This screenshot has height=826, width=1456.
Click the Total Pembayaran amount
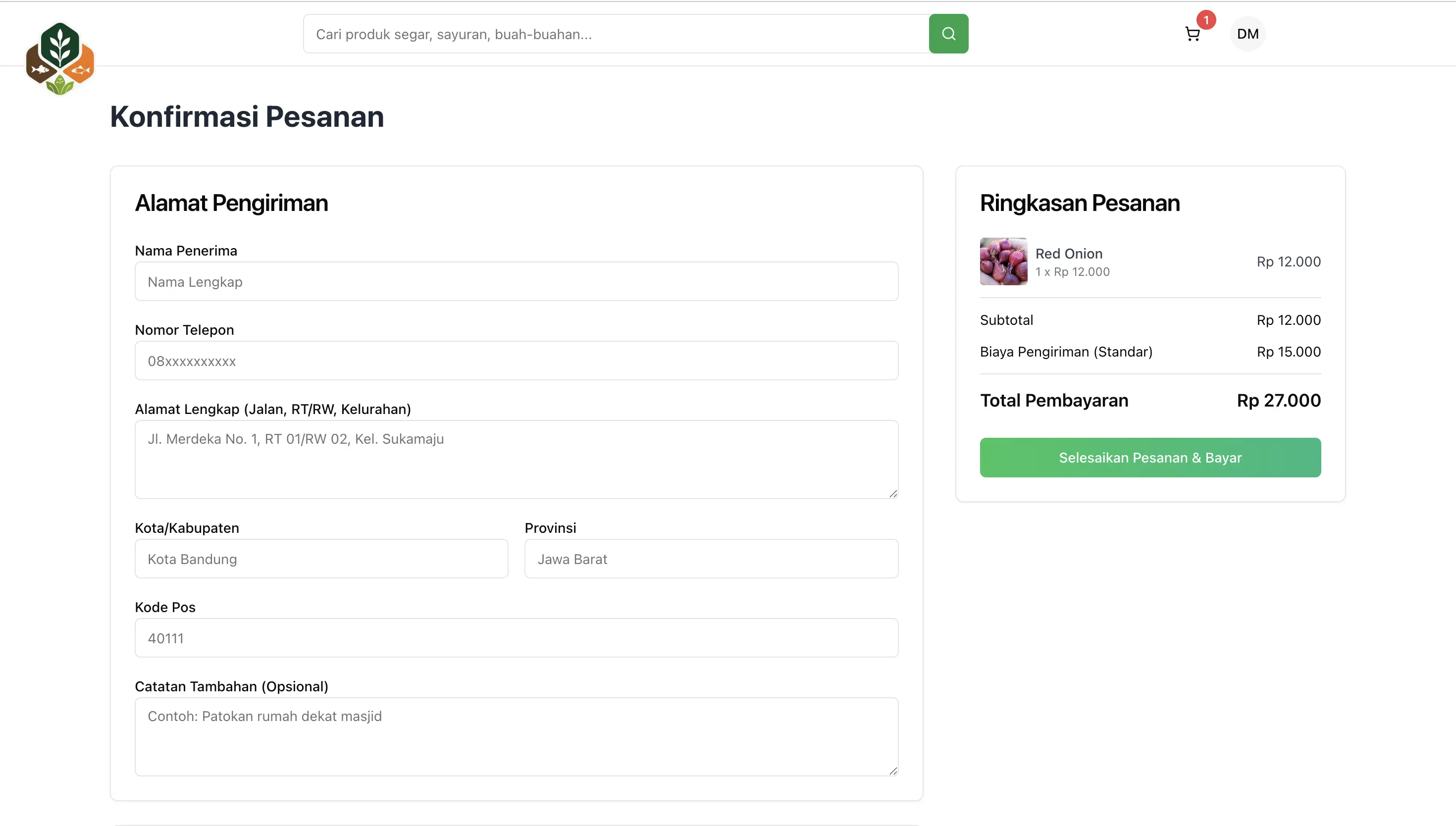click(x=1279, y=401)
